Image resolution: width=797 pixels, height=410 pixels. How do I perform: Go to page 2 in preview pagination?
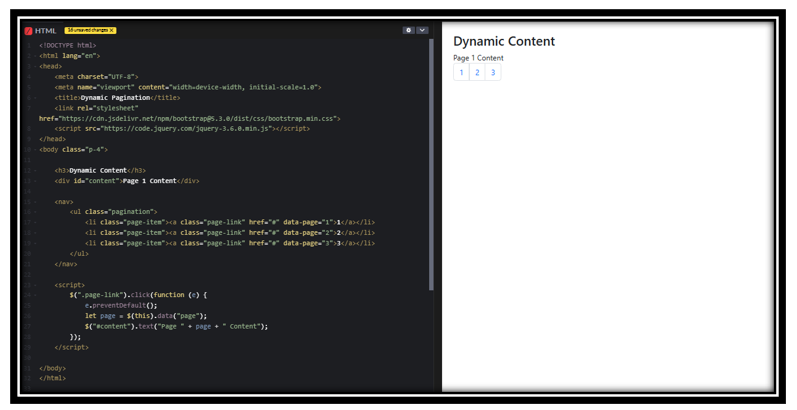[x=477, y=72]
